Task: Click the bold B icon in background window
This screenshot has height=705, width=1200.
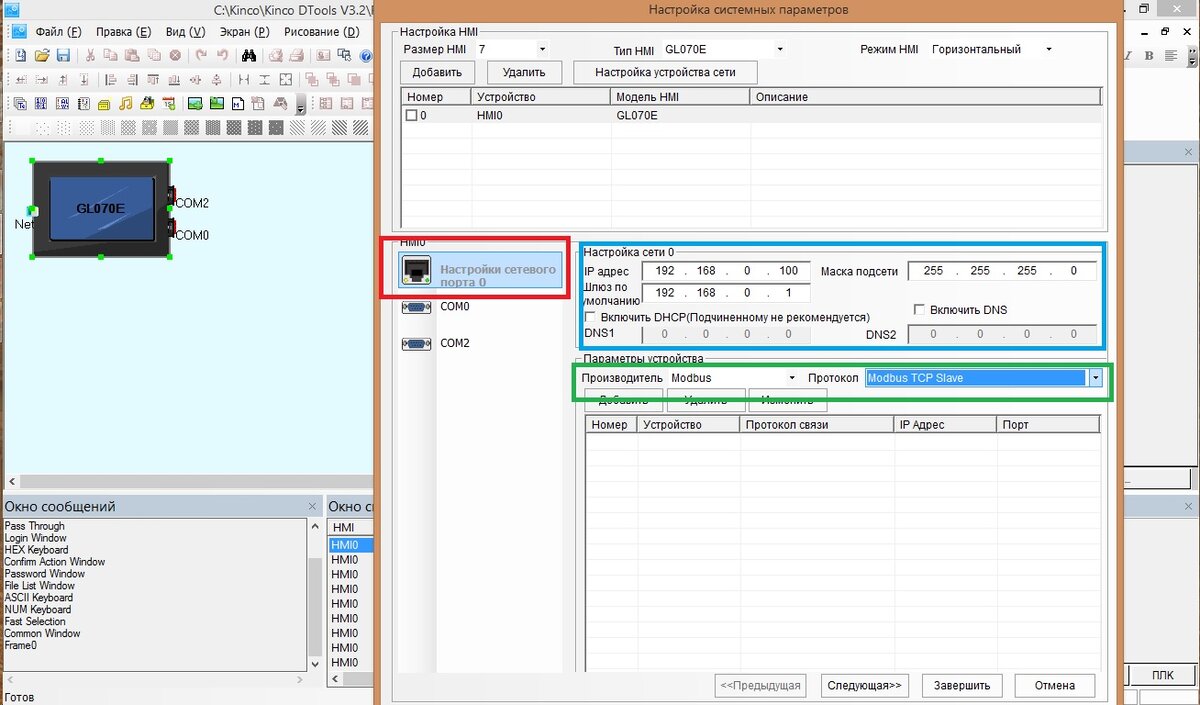Action: point(1149,55)
